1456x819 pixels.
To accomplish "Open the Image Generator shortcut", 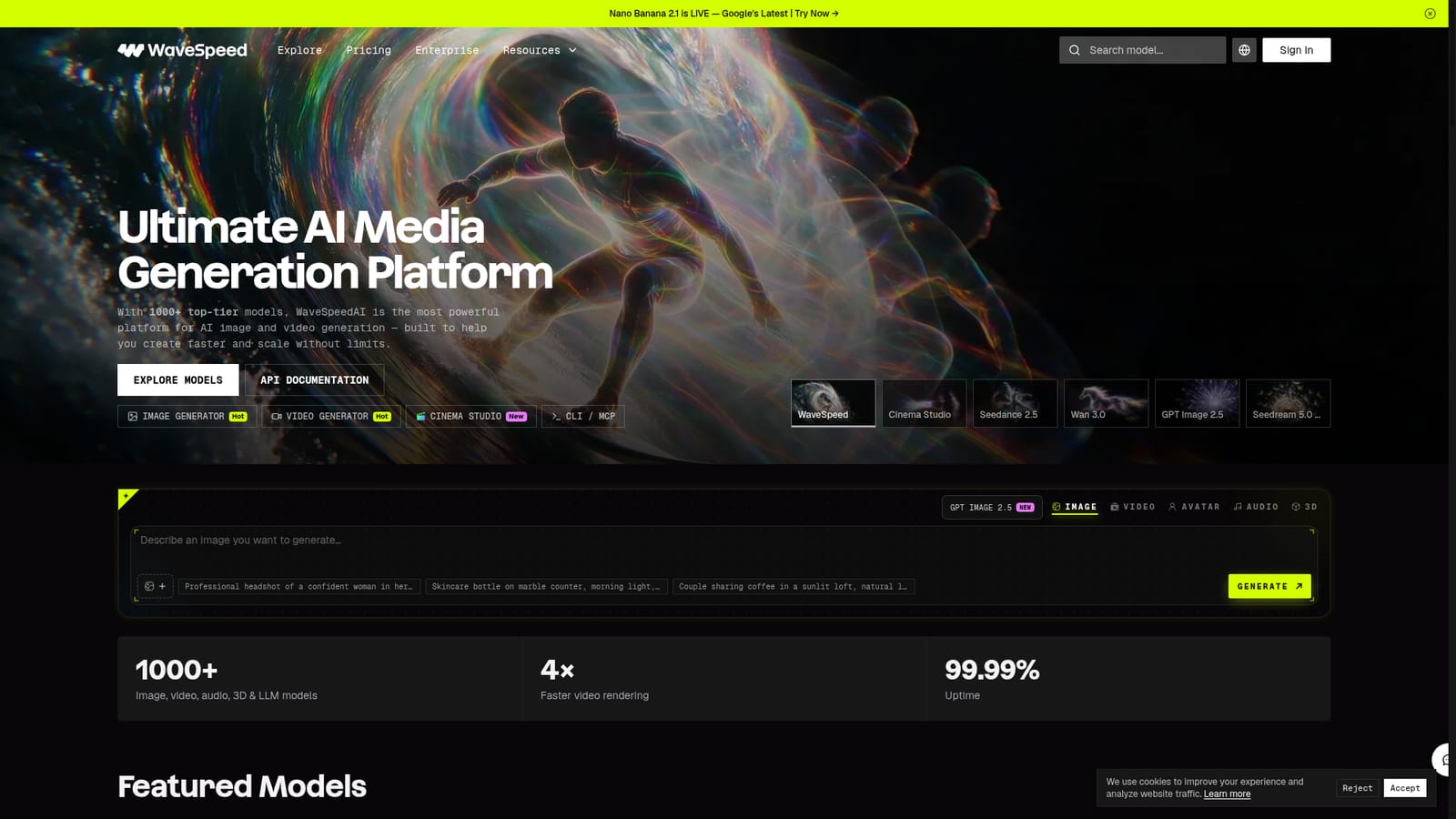I will click(x=187, y=417).
